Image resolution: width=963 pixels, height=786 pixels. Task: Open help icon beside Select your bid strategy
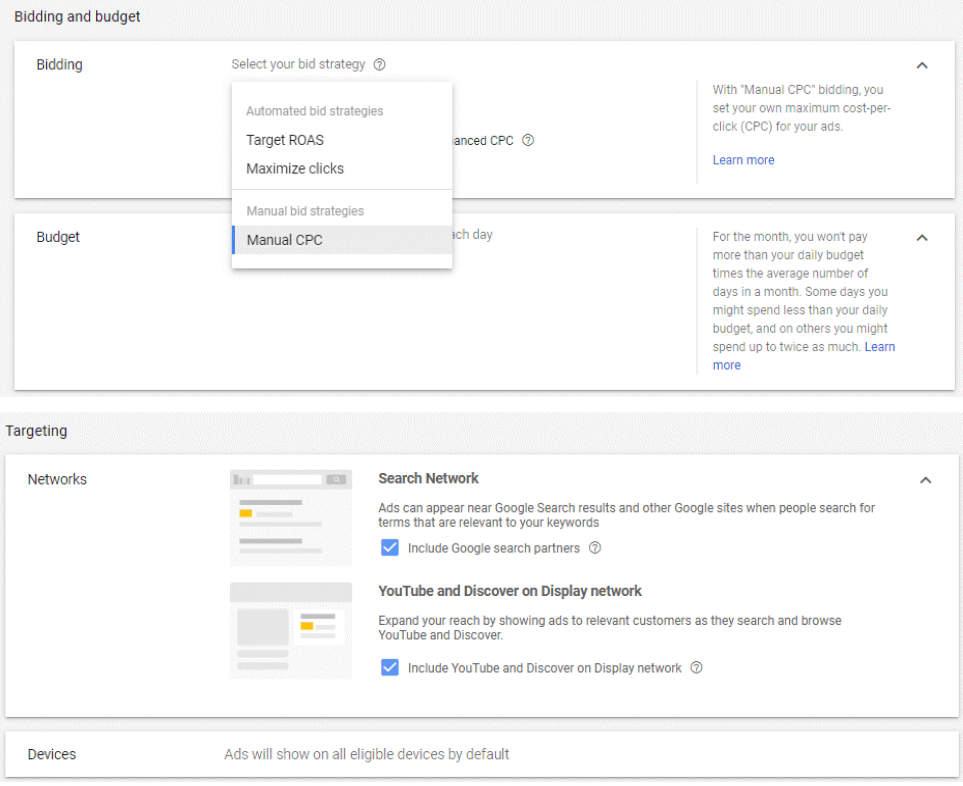pyautogui.click(x=380, y=64)
